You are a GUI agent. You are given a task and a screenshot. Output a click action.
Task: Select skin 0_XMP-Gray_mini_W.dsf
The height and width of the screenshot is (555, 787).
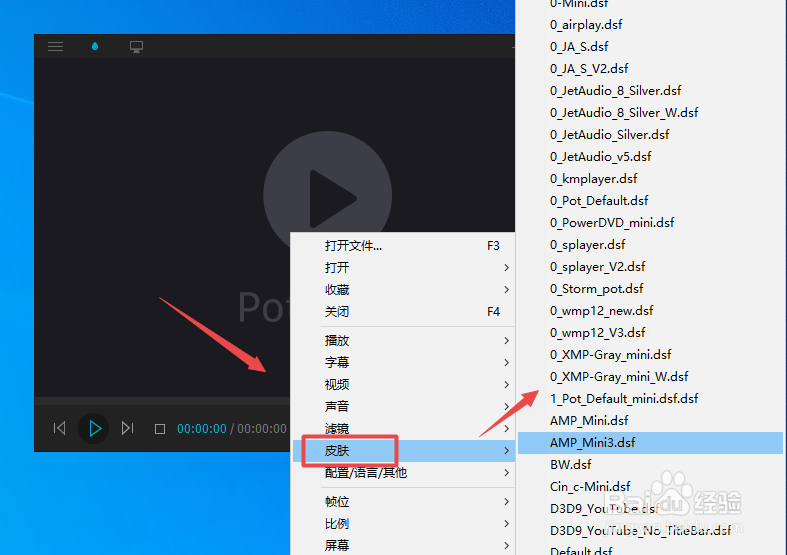(x=650, y=377)
